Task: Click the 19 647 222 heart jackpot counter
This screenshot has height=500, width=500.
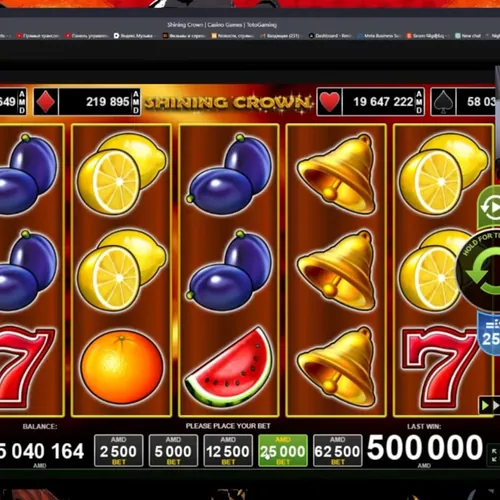Action: 383,102
